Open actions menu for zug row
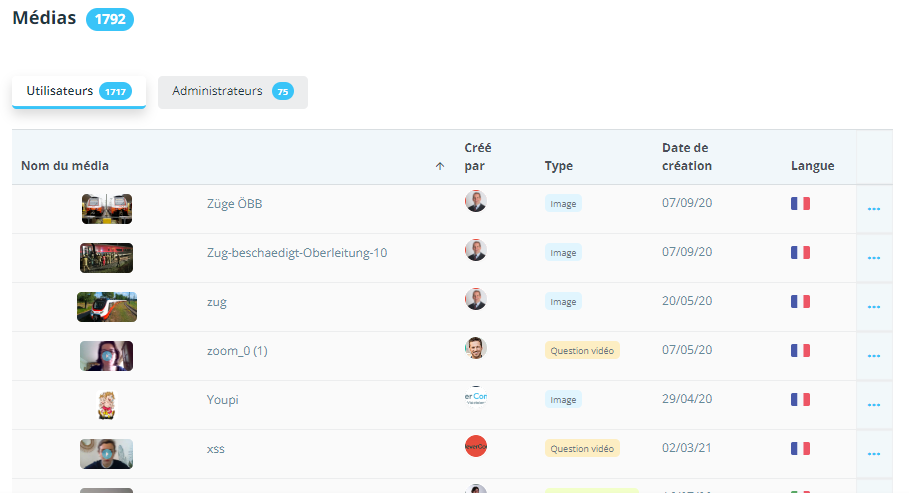This screenshot has width=909, height=493. pyautogui.click(x=873, y=307)
